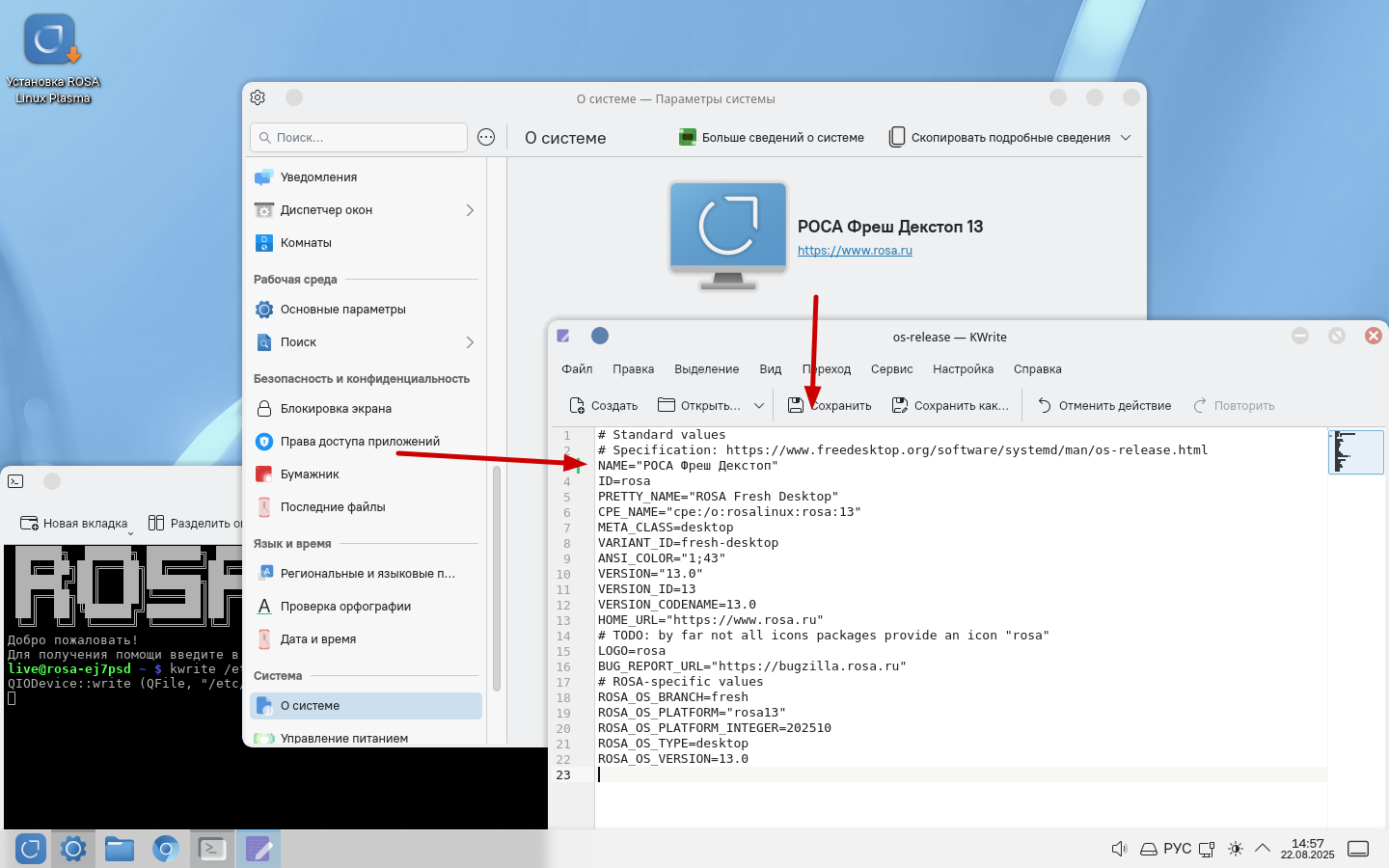Click the Notifications bell icon in sidebar
This screenshot has height=868, width=1389.
click(x=263, y=177)
